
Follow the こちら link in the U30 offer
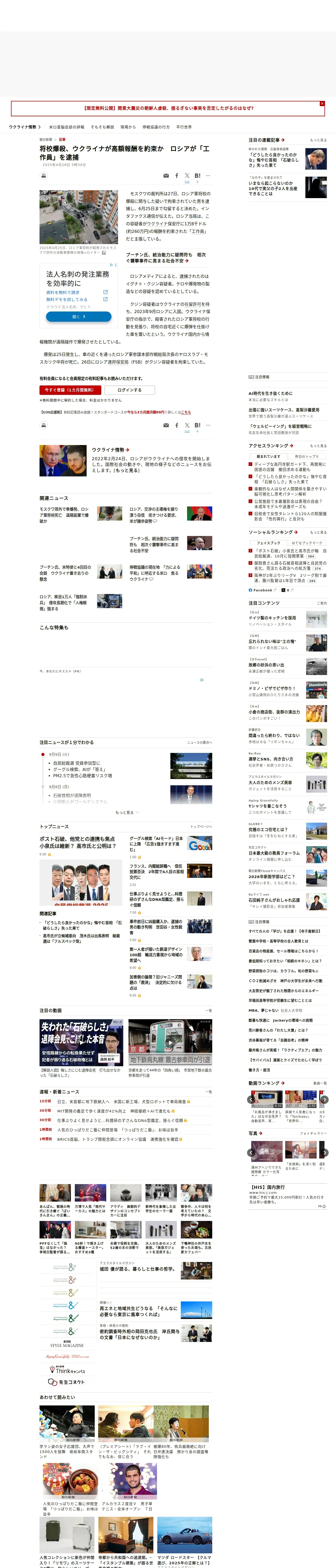[186, 412]
